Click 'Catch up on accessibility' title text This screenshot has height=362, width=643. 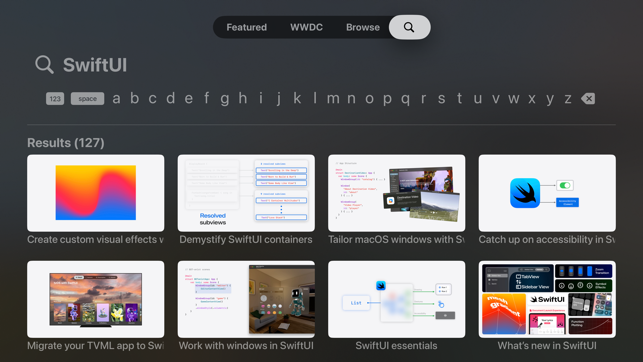click(547, 240)
